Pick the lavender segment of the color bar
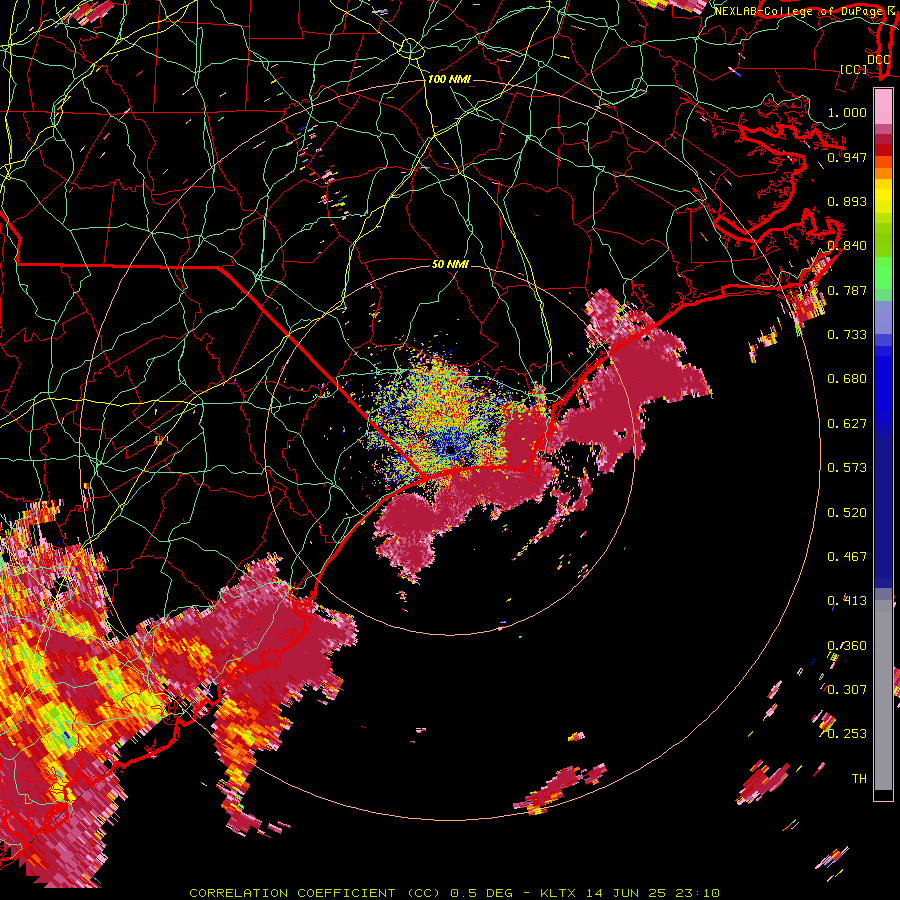This screenshot has width=900, height=900. pos(883,317)
